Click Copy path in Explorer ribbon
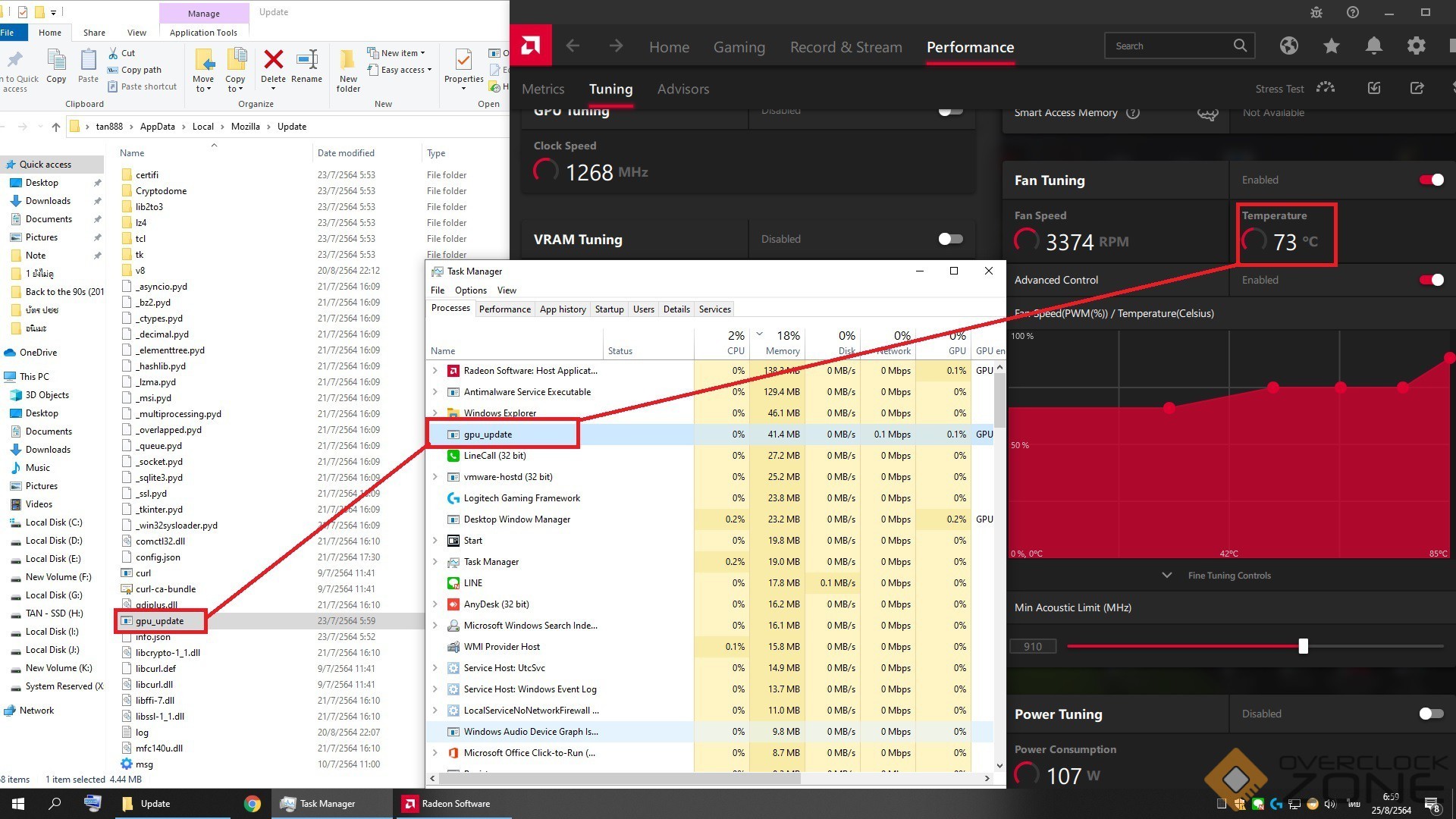Viewport: 1456px width, 819px height. [x=134, y=70]
